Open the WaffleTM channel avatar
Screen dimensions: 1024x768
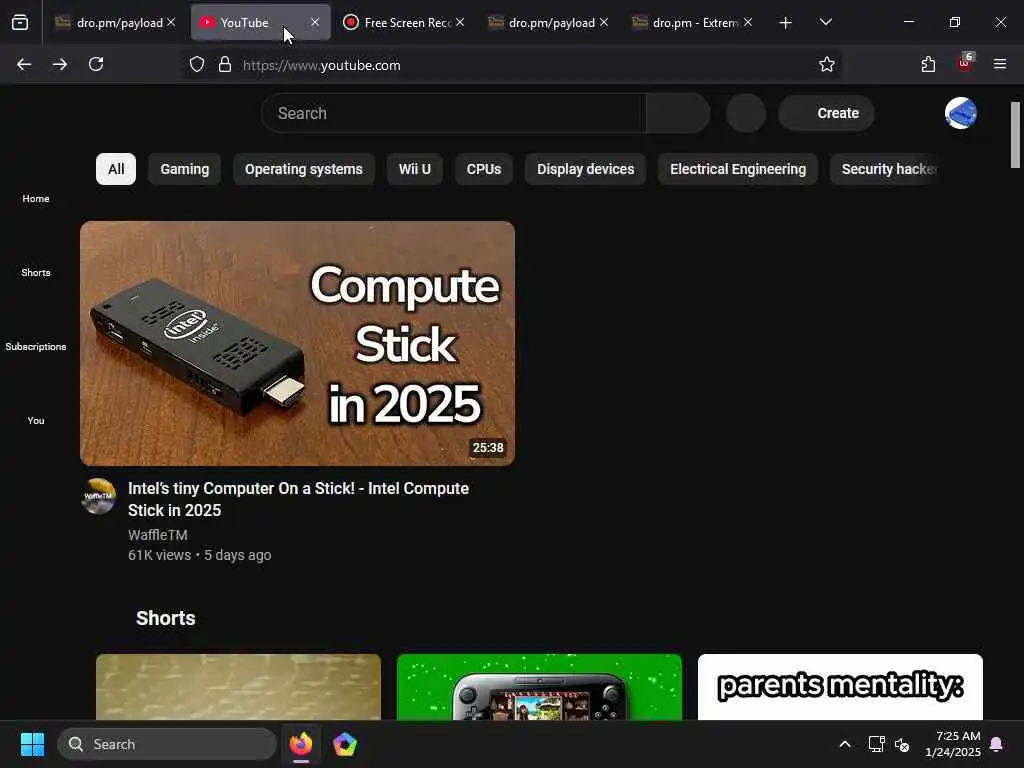coord(99,496)
